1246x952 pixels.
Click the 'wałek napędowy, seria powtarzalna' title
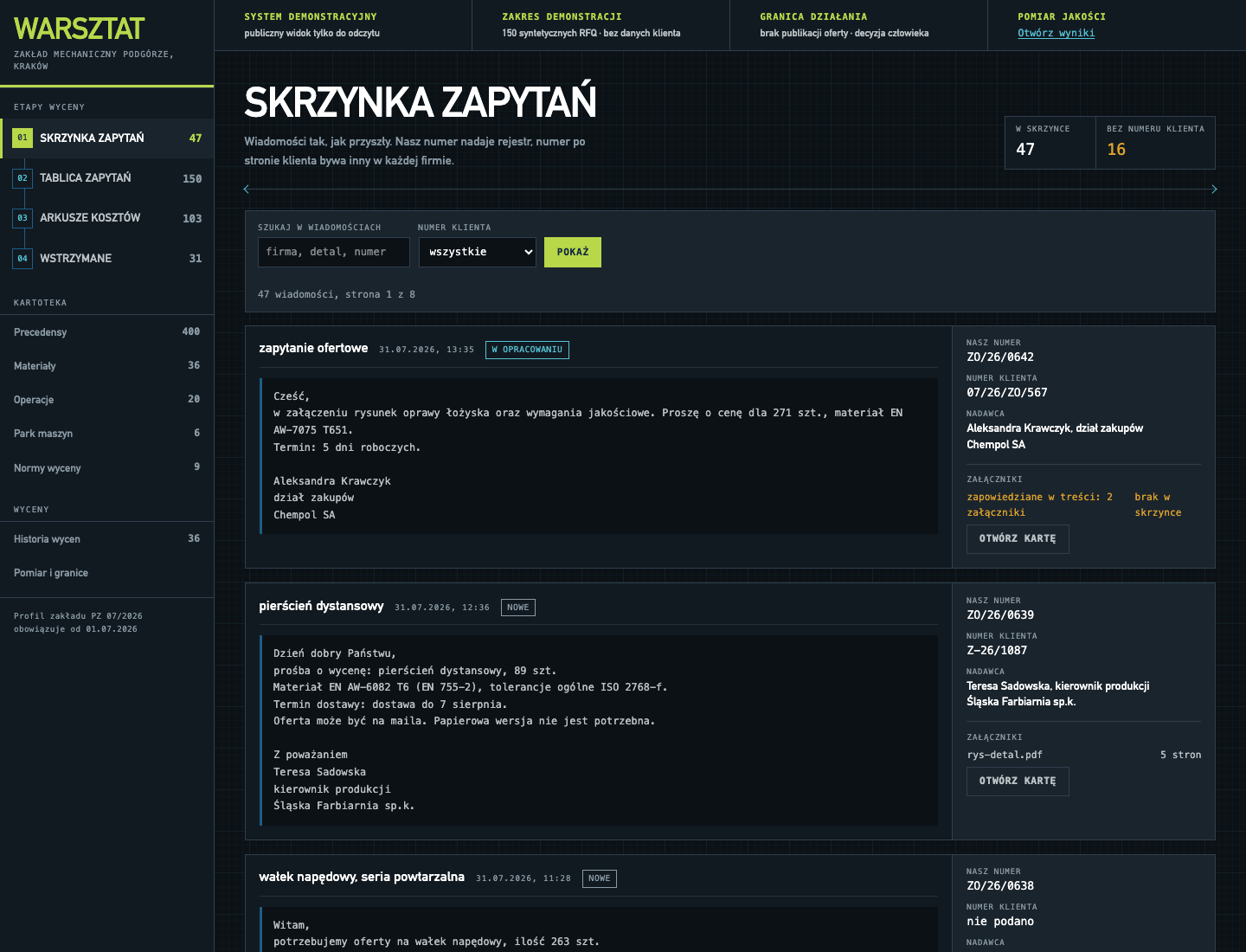pyautogui.click(x=362, y=877)
